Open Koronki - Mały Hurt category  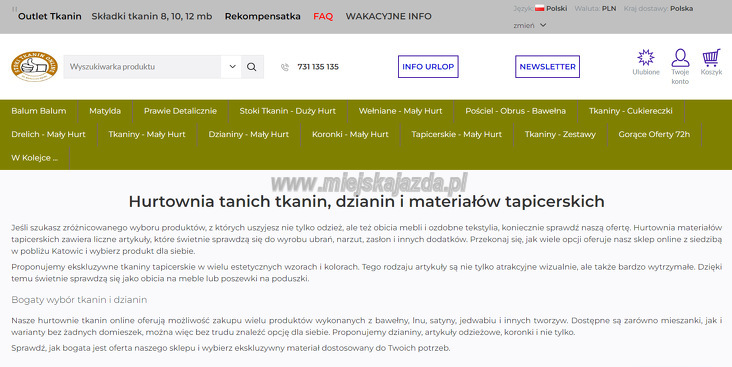[x=350, y=134]
